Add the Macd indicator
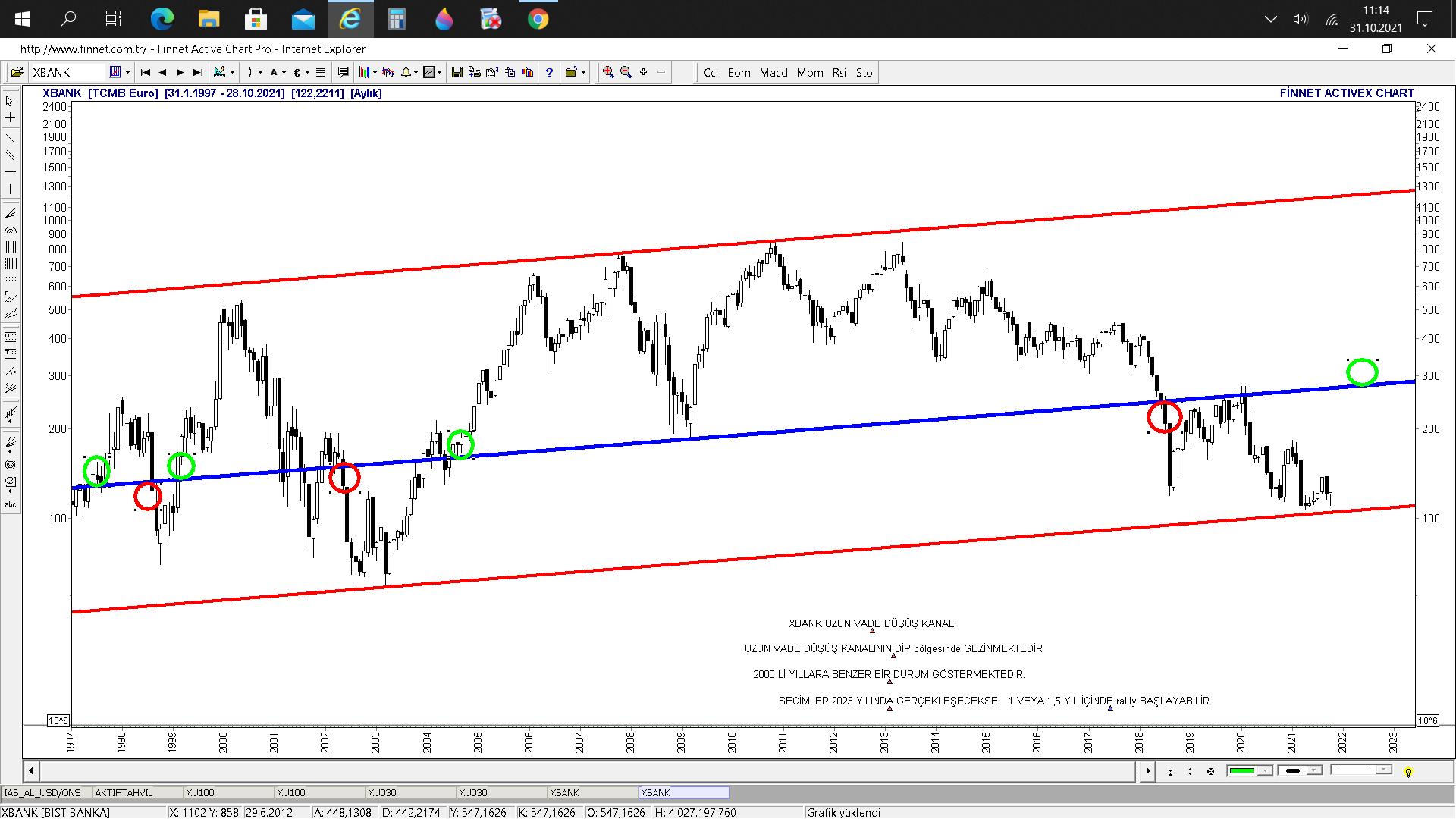The width and height of the screenshot is (1456, 819). [x=773, y=73]
